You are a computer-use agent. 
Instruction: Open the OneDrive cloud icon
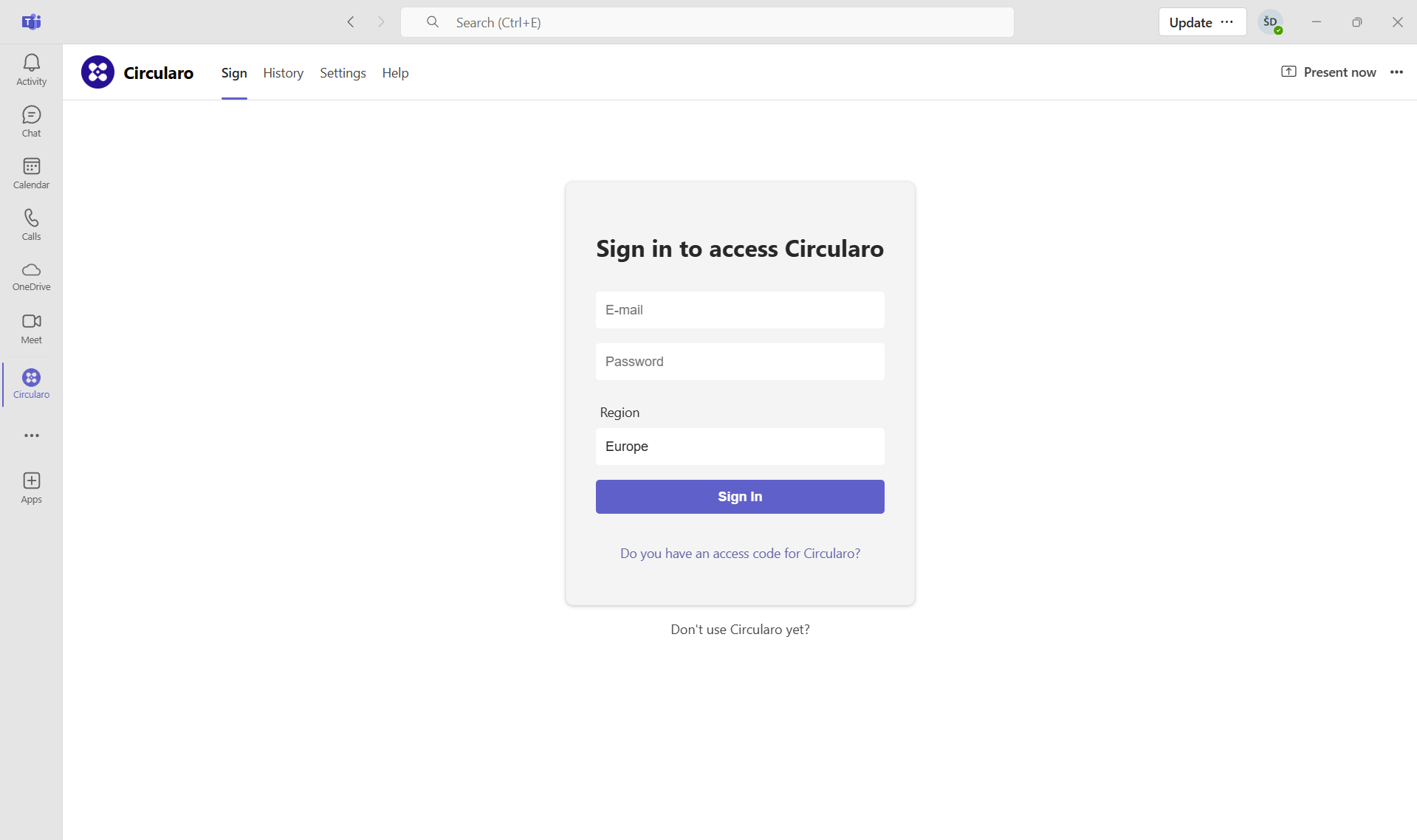(x=31, y=276)
